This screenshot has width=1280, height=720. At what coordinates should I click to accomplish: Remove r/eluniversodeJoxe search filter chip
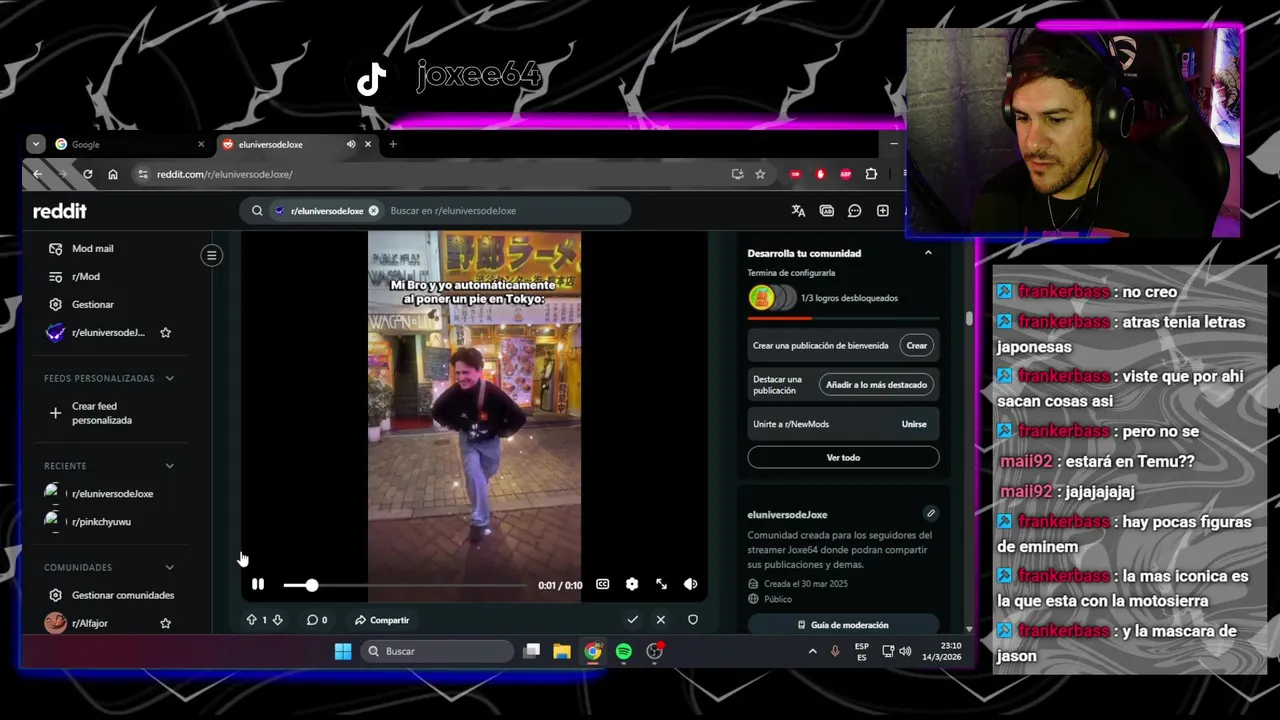[373, 211]
